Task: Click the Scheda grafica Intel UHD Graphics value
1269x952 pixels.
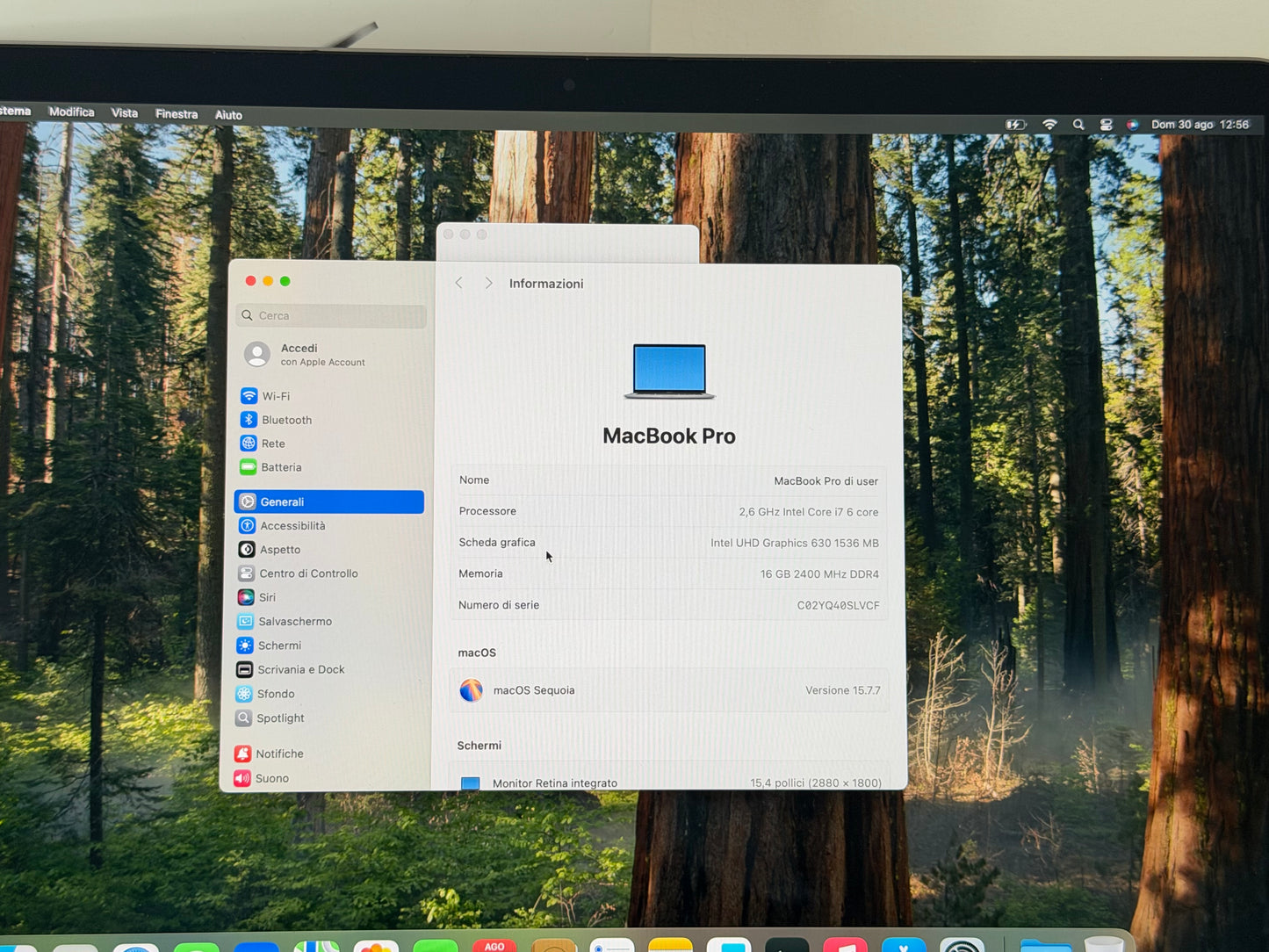Action: 795,543
